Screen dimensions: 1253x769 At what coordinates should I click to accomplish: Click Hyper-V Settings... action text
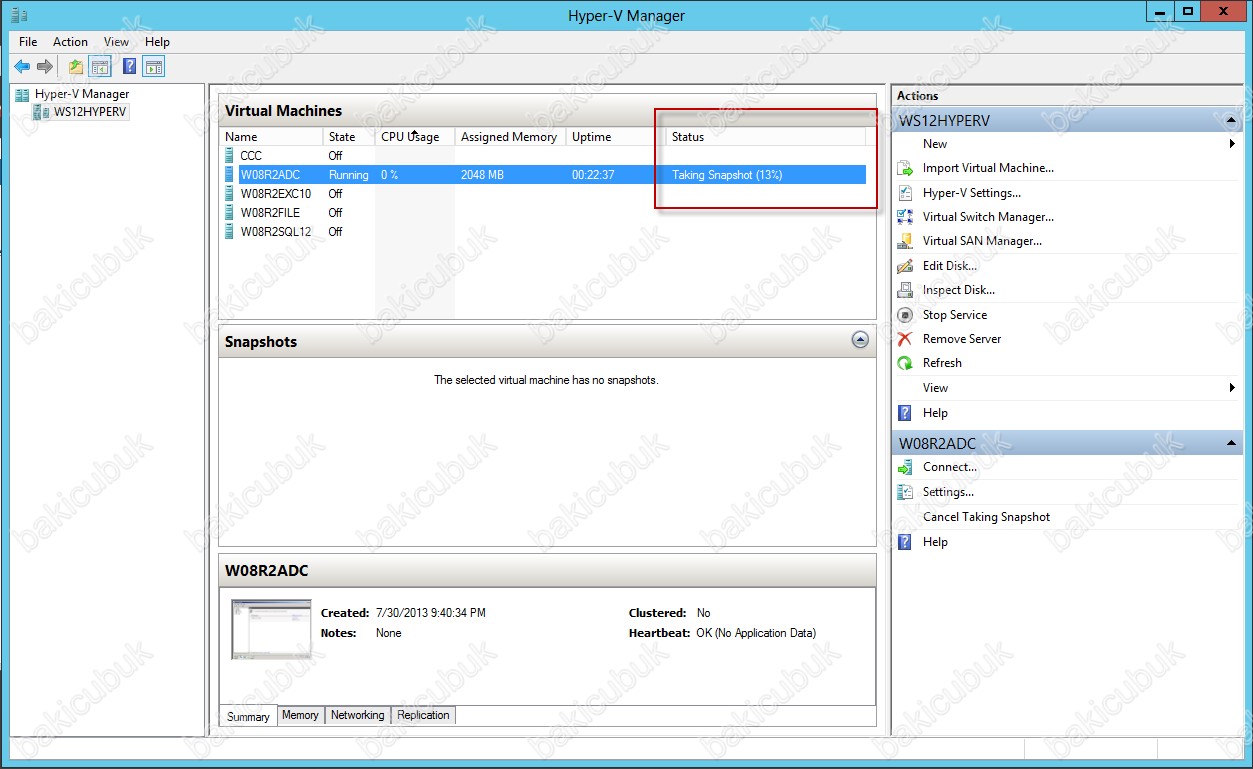pos(972,193)
